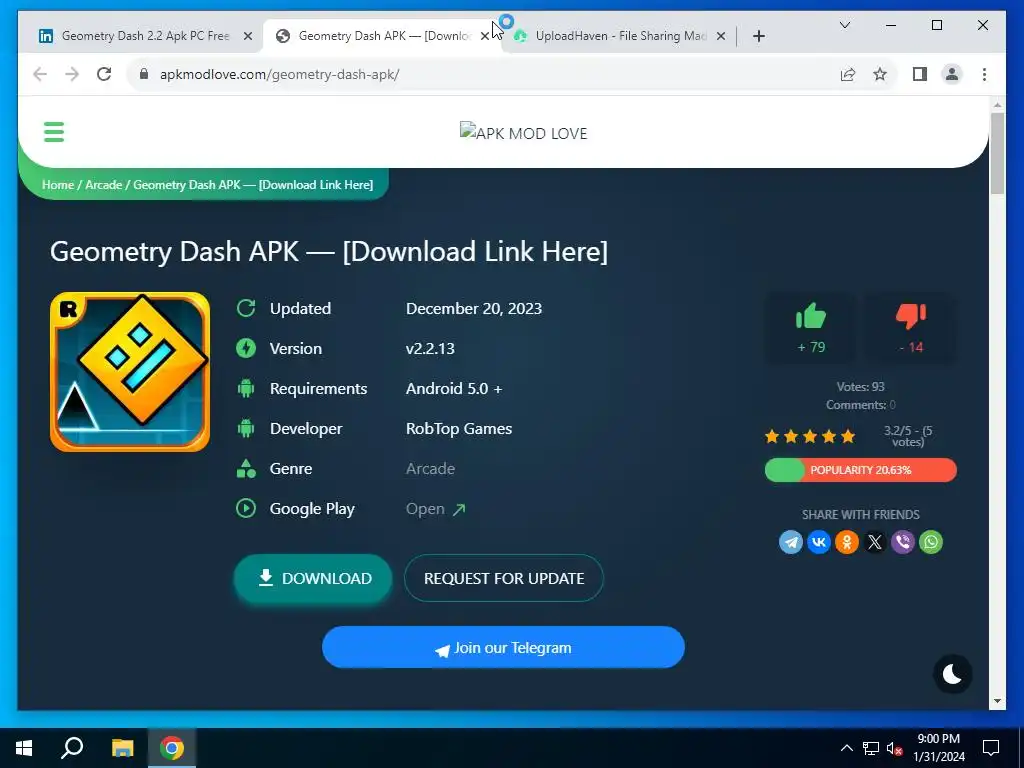Reload the current page
Viewport: 1024px width, 768px height.
click(x=104, y=74)
